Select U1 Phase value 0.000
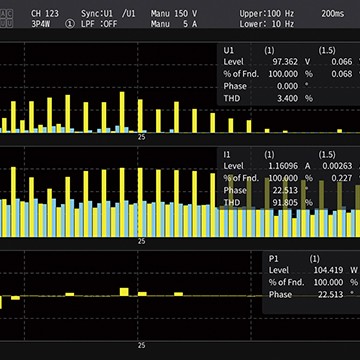The width and height of the screenshot is (360, 360). (x=287, y=86)
